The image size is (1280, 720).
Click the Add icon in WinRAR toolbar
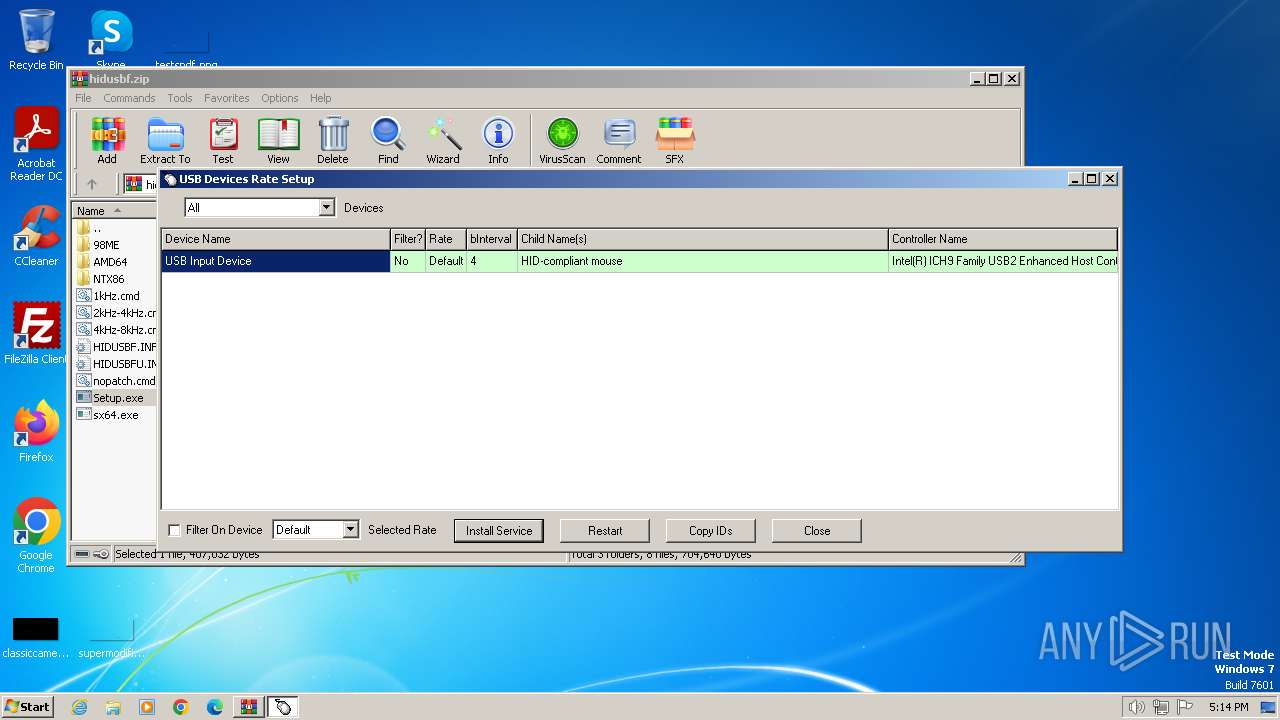107,140
